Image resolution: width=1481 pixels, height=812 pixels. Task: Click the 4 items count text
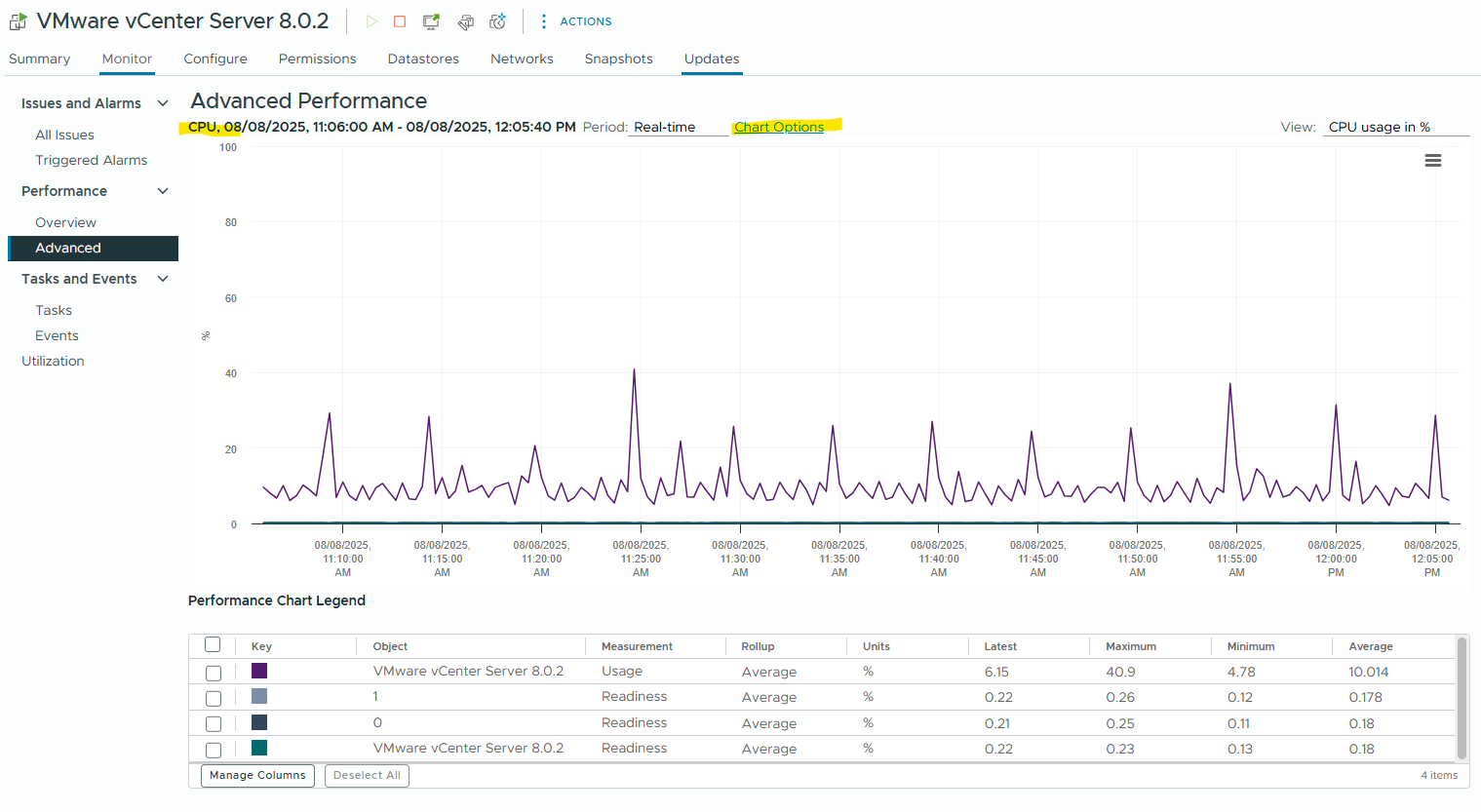[1439, 776]
